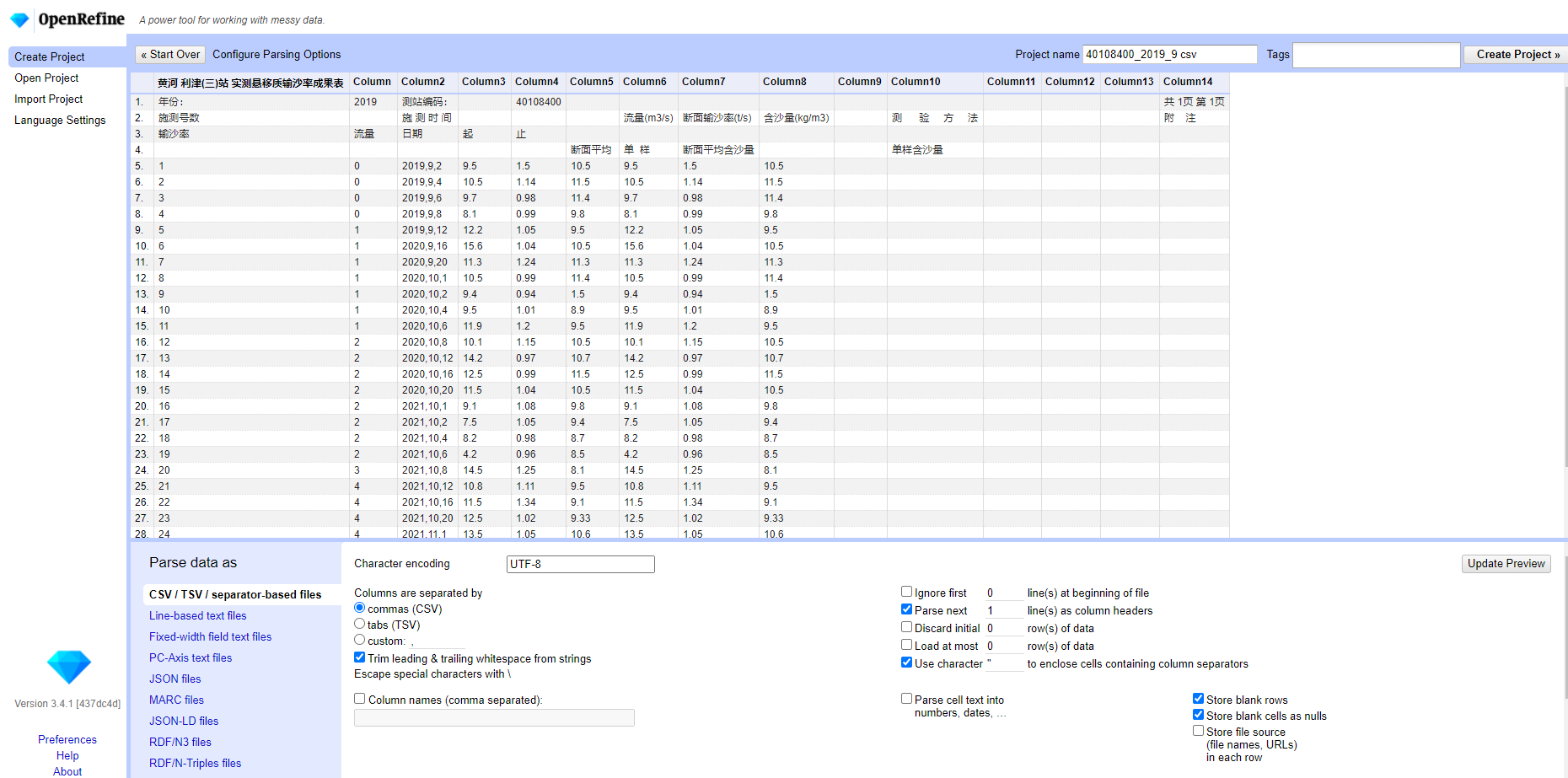Select custom separator radio button
The image size is (1568, 778).
360,640
